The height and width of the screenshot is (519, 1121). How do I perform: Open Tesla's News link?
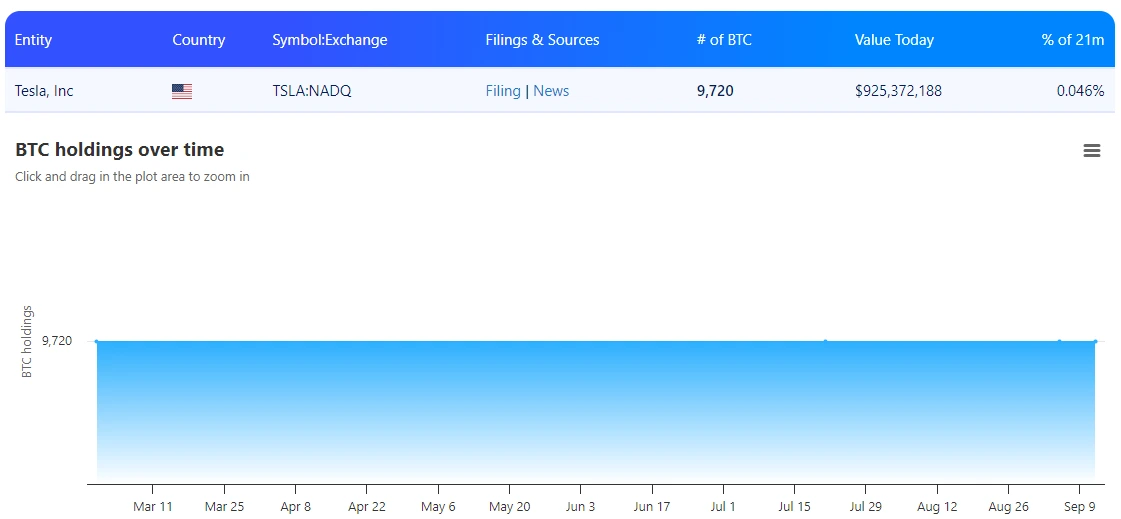point(551,91)
